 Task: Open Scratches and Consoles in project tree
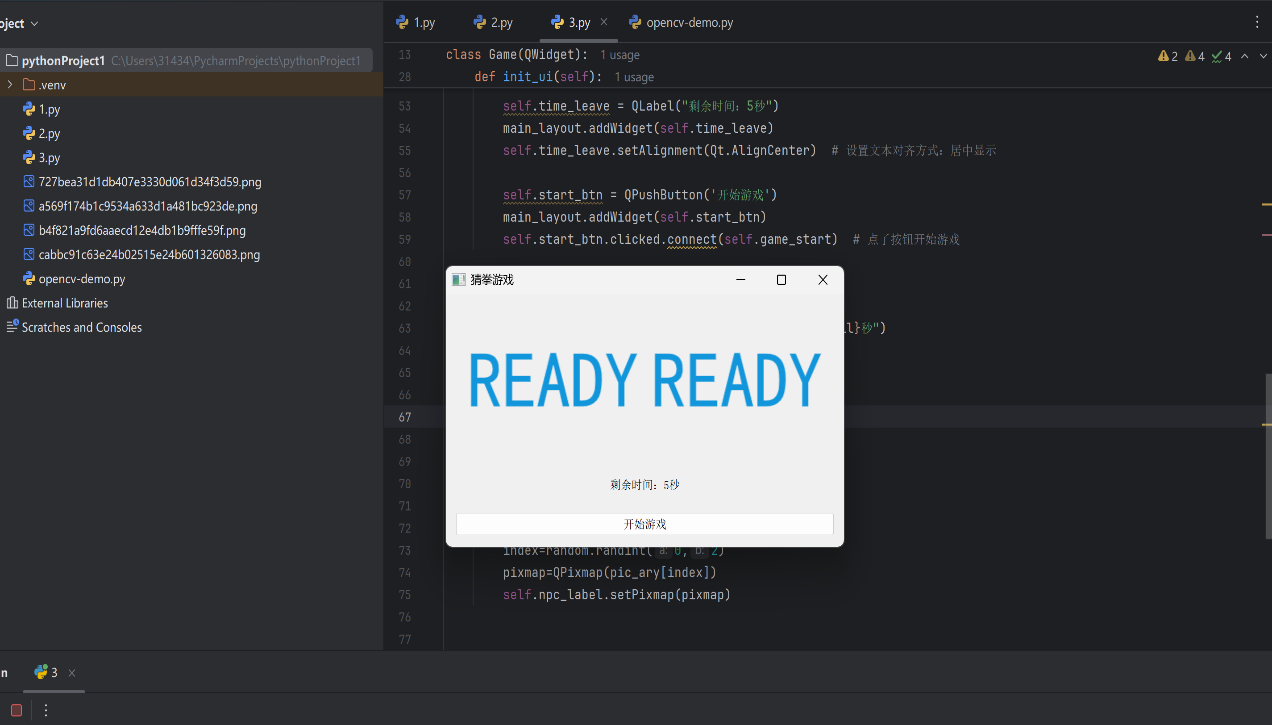[81, 327]
